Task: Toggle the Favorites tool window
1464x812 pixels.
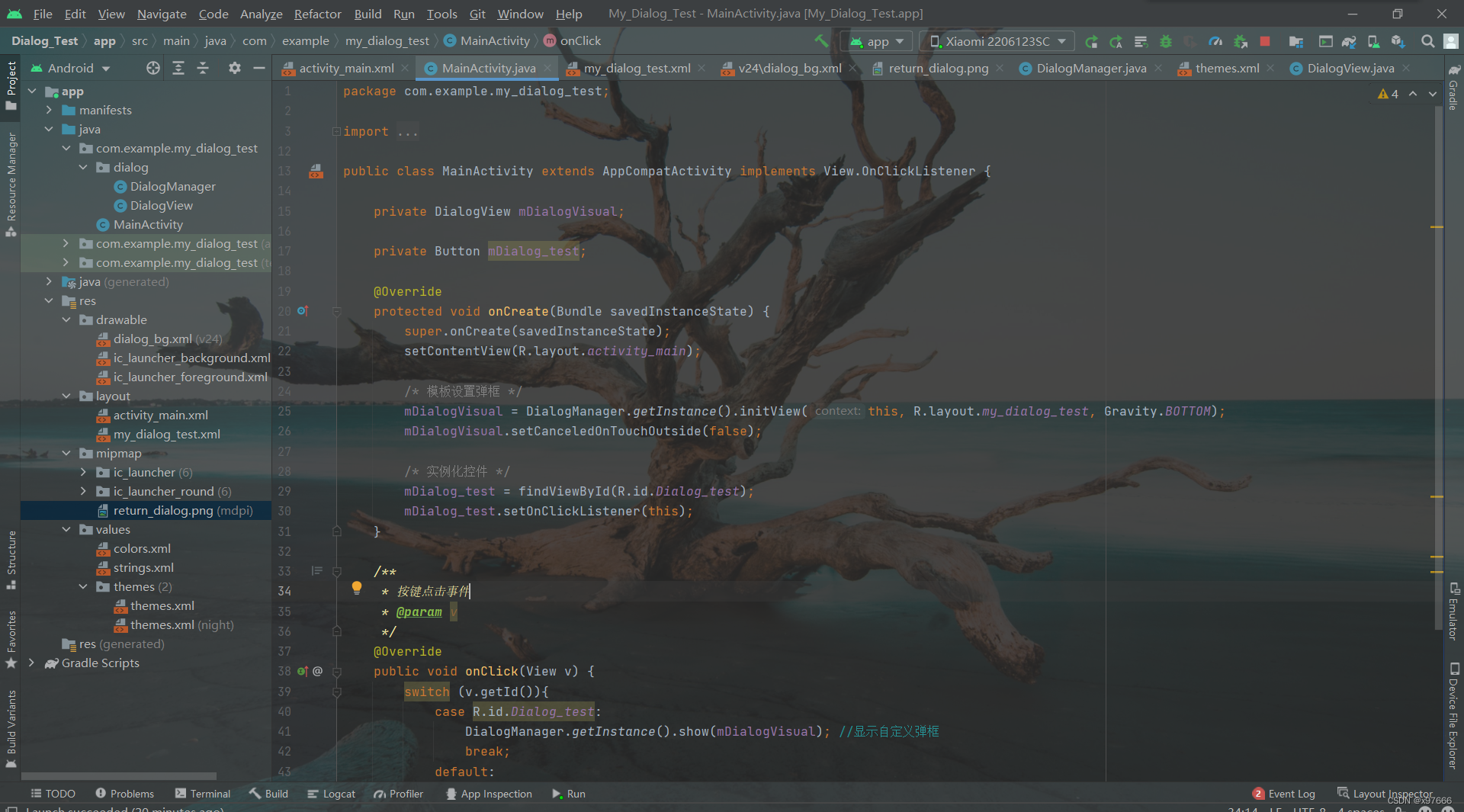Action: [11, 639]
